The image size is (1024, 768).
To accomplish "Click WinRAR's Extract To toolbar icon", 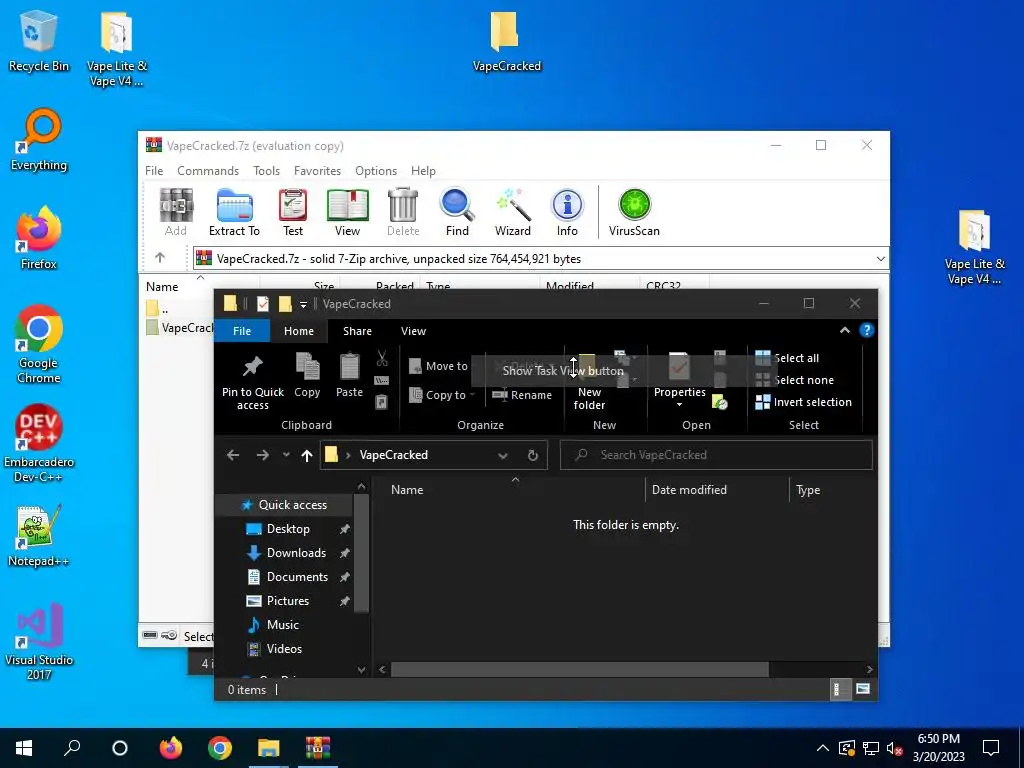I will pyautogui.click(x=234, y=212).
